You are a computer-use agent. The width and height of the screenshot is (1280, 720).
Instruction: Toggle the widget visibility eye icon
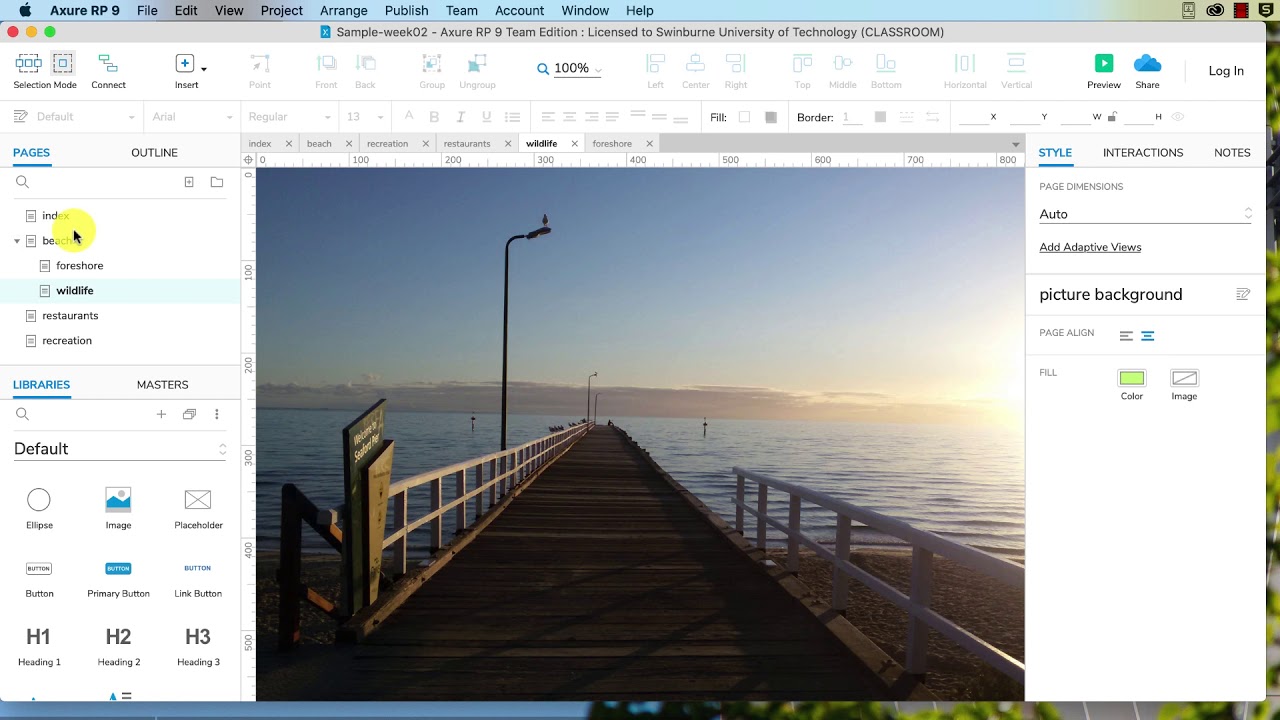[x=1178, y=117]
